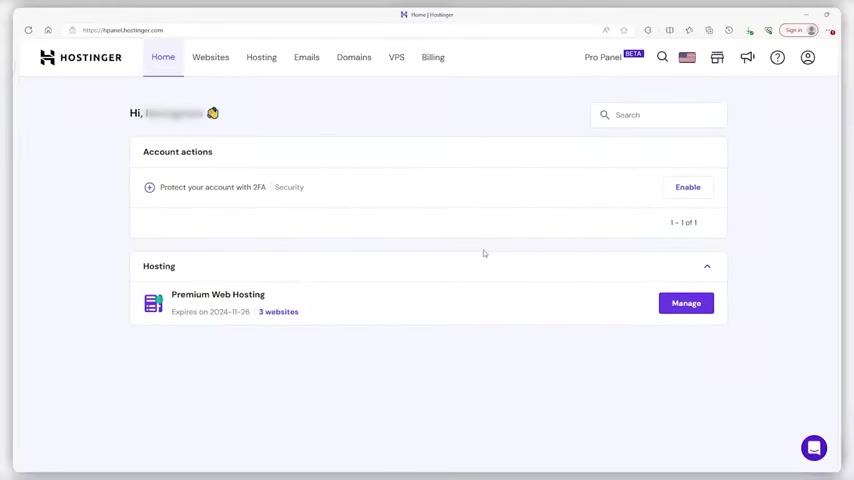This screenshot has height=480, width=854.
Task: Open browser split screen icon
Action: tap(669, 30)
